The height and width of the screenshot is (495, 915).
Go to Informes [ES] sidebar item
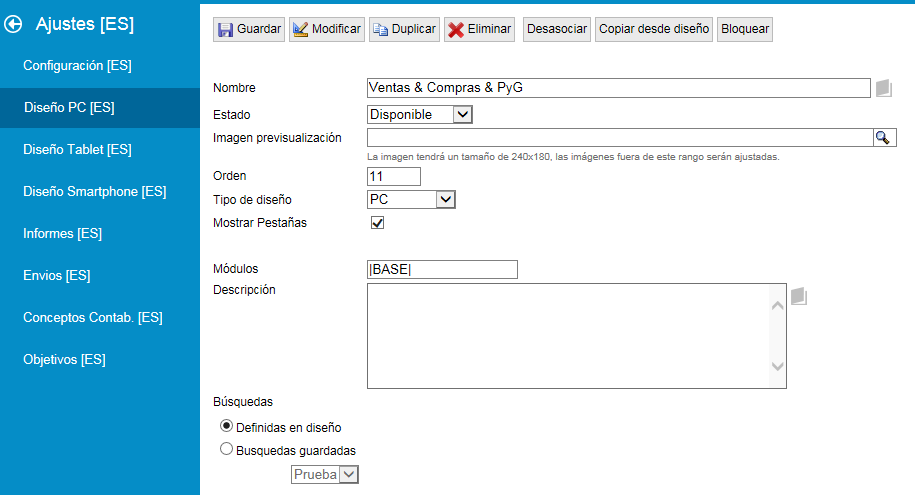(x=63, y=234)
